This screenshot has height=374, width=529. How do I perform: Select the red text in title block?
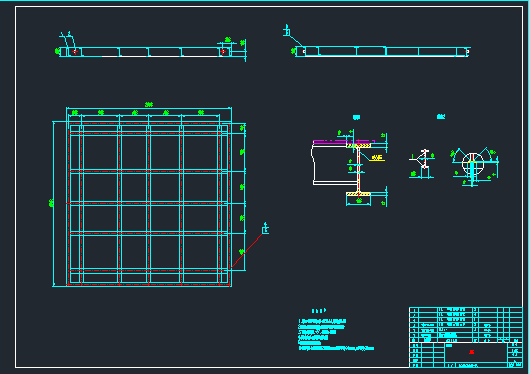472,352
